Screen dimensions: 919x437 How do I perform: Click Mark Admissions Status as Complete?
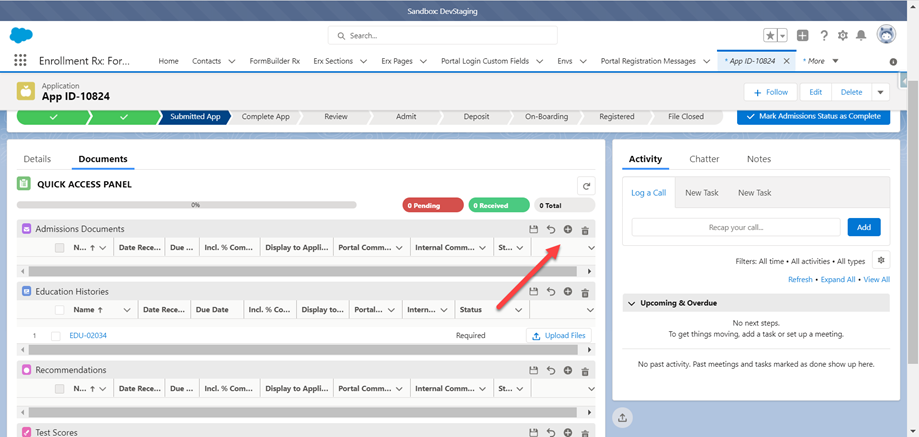point(814,116)
